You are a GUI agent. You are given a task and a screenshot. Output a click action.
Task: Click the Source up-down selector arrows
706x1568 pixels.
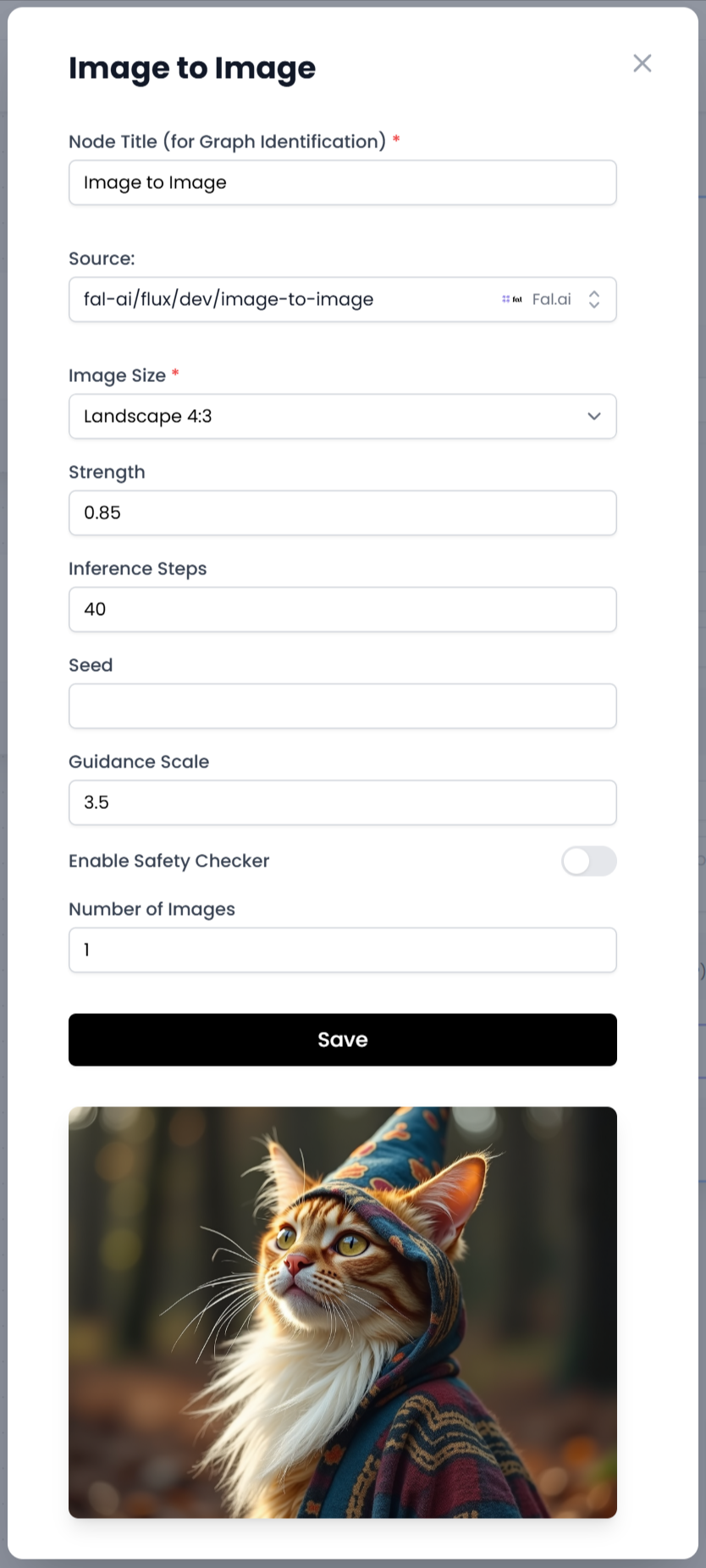594,299
